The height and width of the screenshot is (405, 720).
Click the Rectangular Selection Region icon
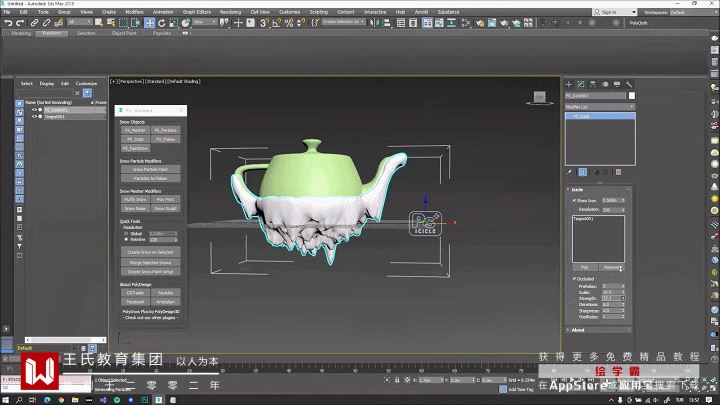(124, 22)
